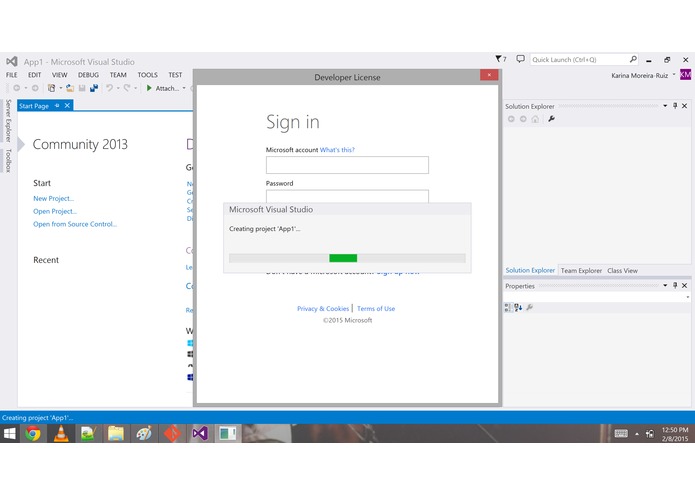Screen dimensions: 695x494
Task: Open the send feedback speech bubble icon
Action: coord(520,59)
